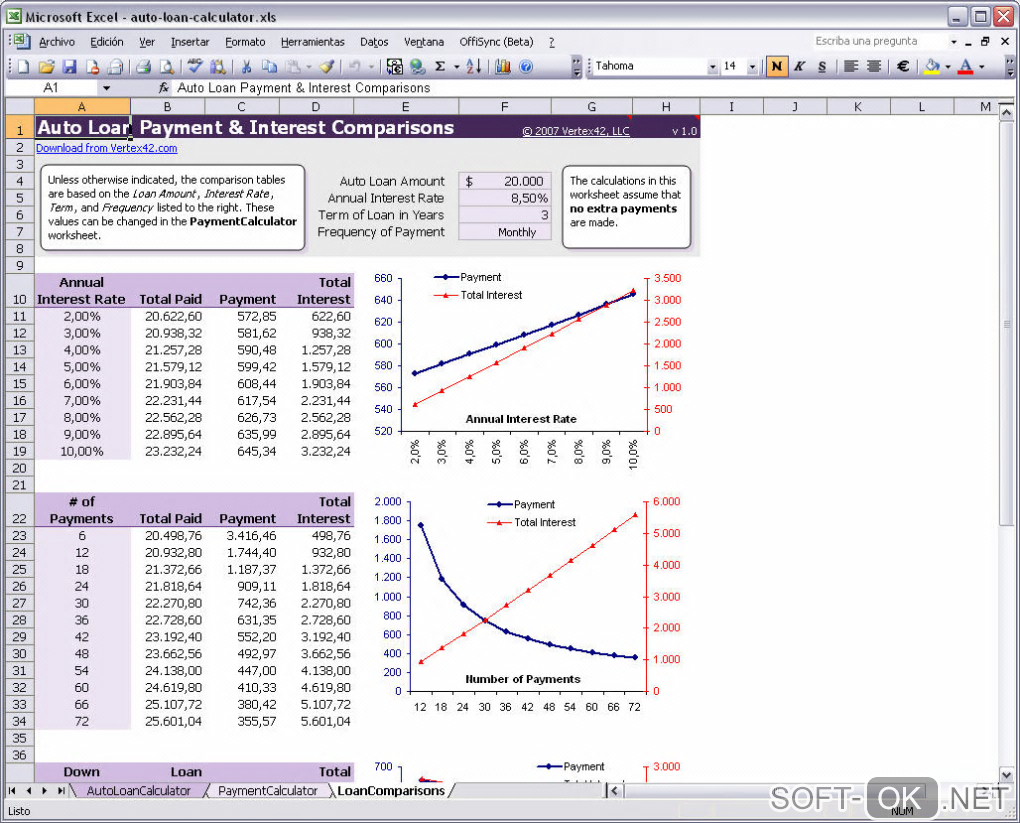Open the Archivo menu
1020x823 pixels.
[57, 42]
